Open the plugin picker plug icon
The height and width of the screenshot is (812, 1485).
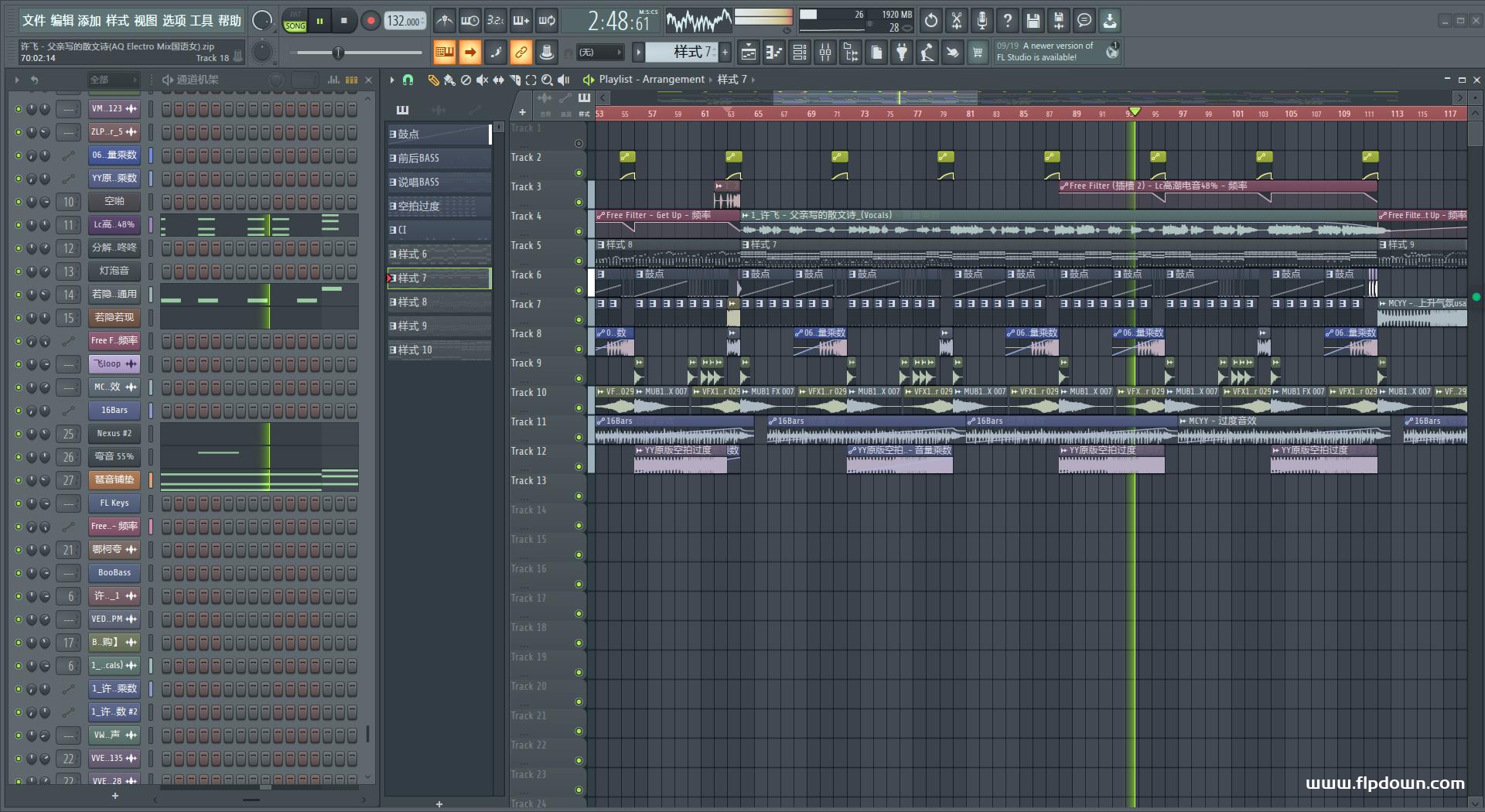coord(902,53)
